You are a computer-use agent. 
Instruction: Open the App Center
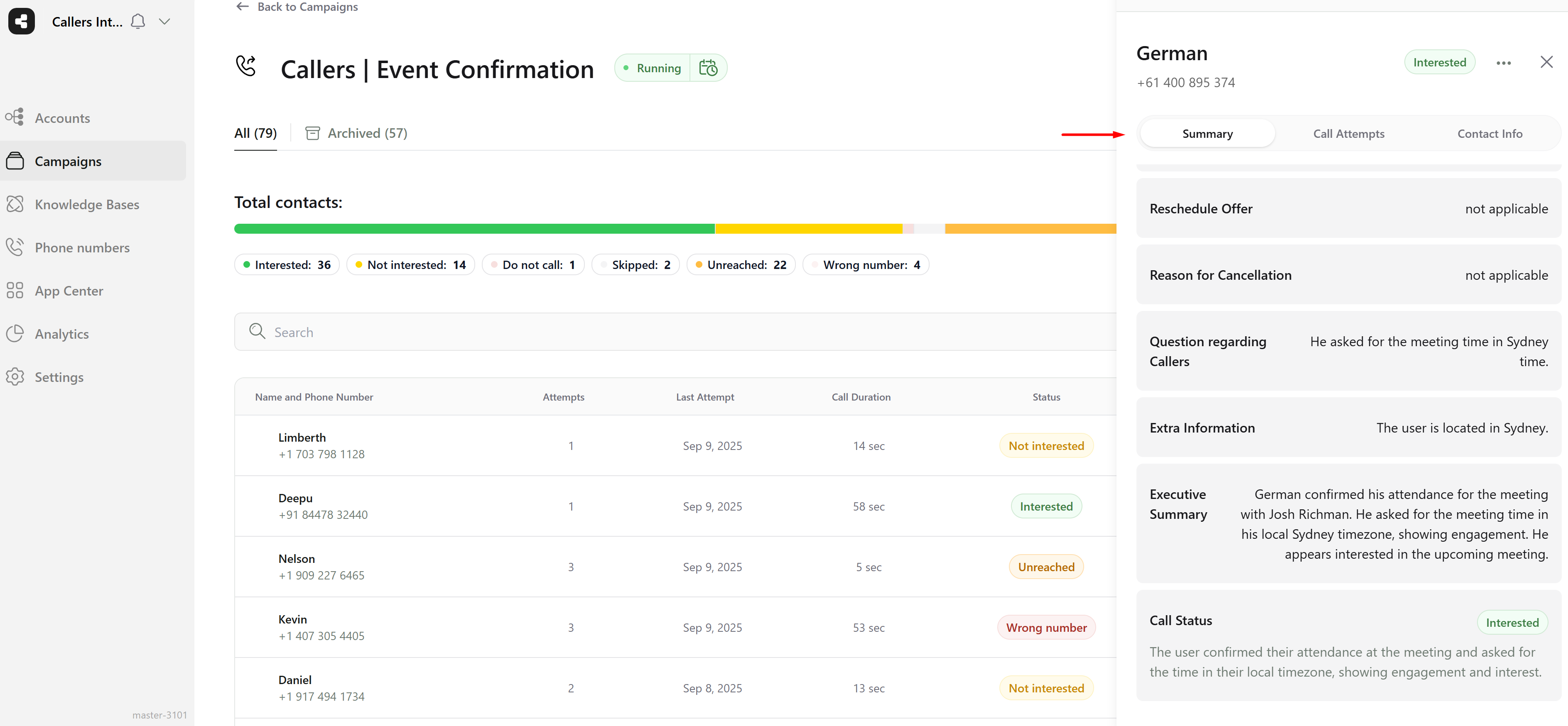[x=69, y=291]
